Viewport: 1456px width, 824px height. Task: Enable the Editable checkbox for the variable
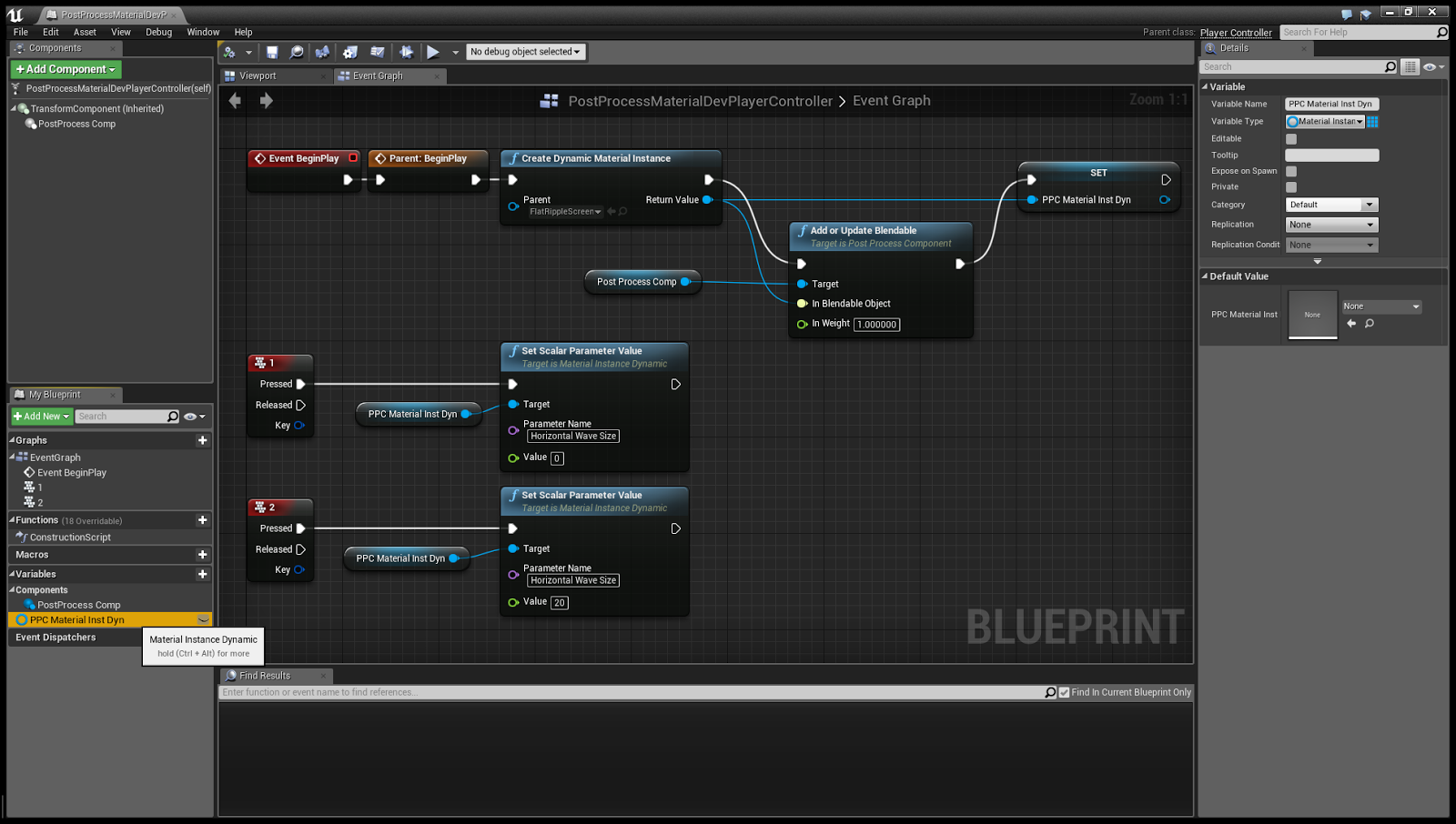pyautogui.click(x=1289, y=138)
